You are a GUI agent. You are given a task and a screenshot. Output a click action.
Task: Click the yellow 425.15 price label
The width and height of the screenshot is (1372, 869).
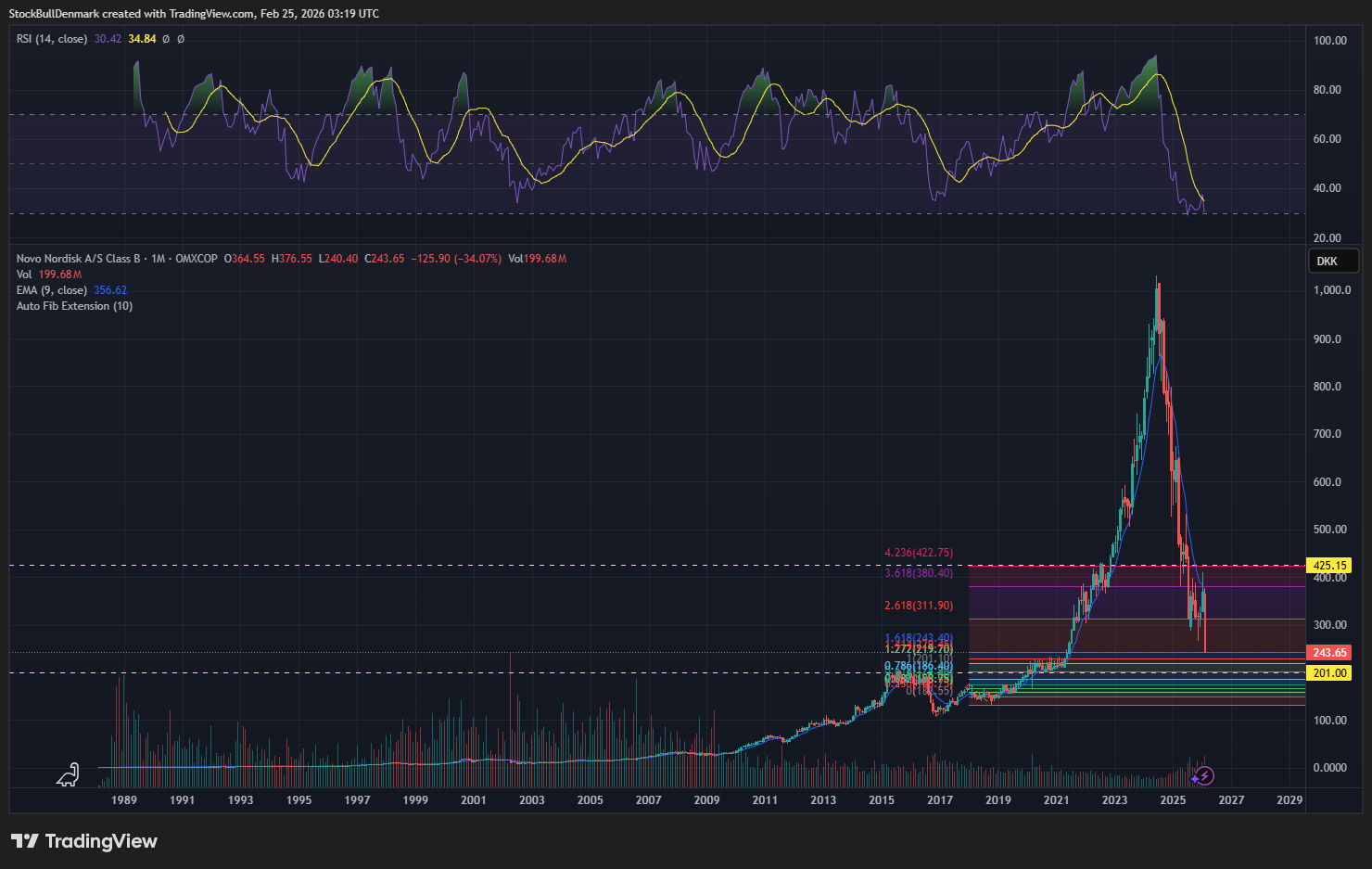(x=1329, y=566)
